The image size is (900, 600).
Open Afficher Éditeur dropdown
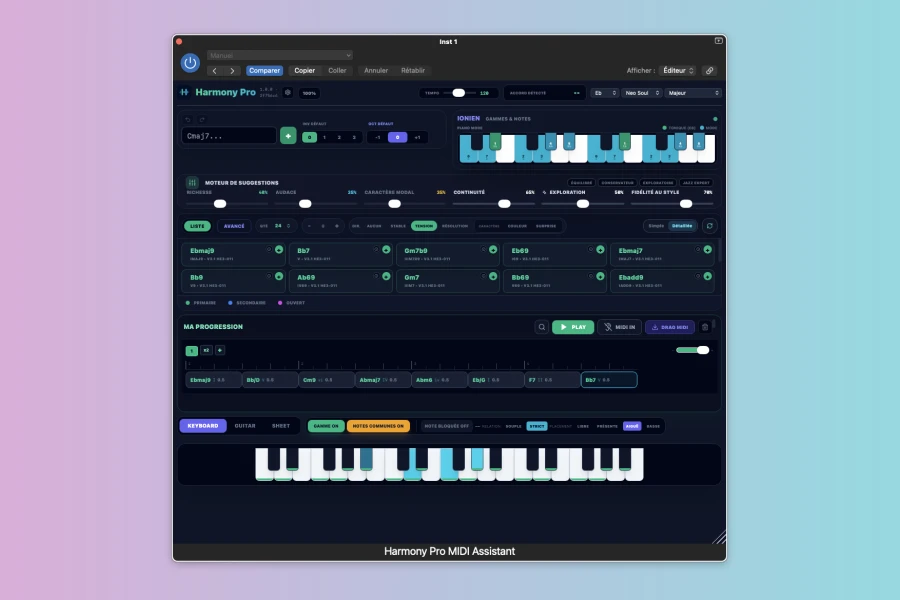tap(677, 71)
